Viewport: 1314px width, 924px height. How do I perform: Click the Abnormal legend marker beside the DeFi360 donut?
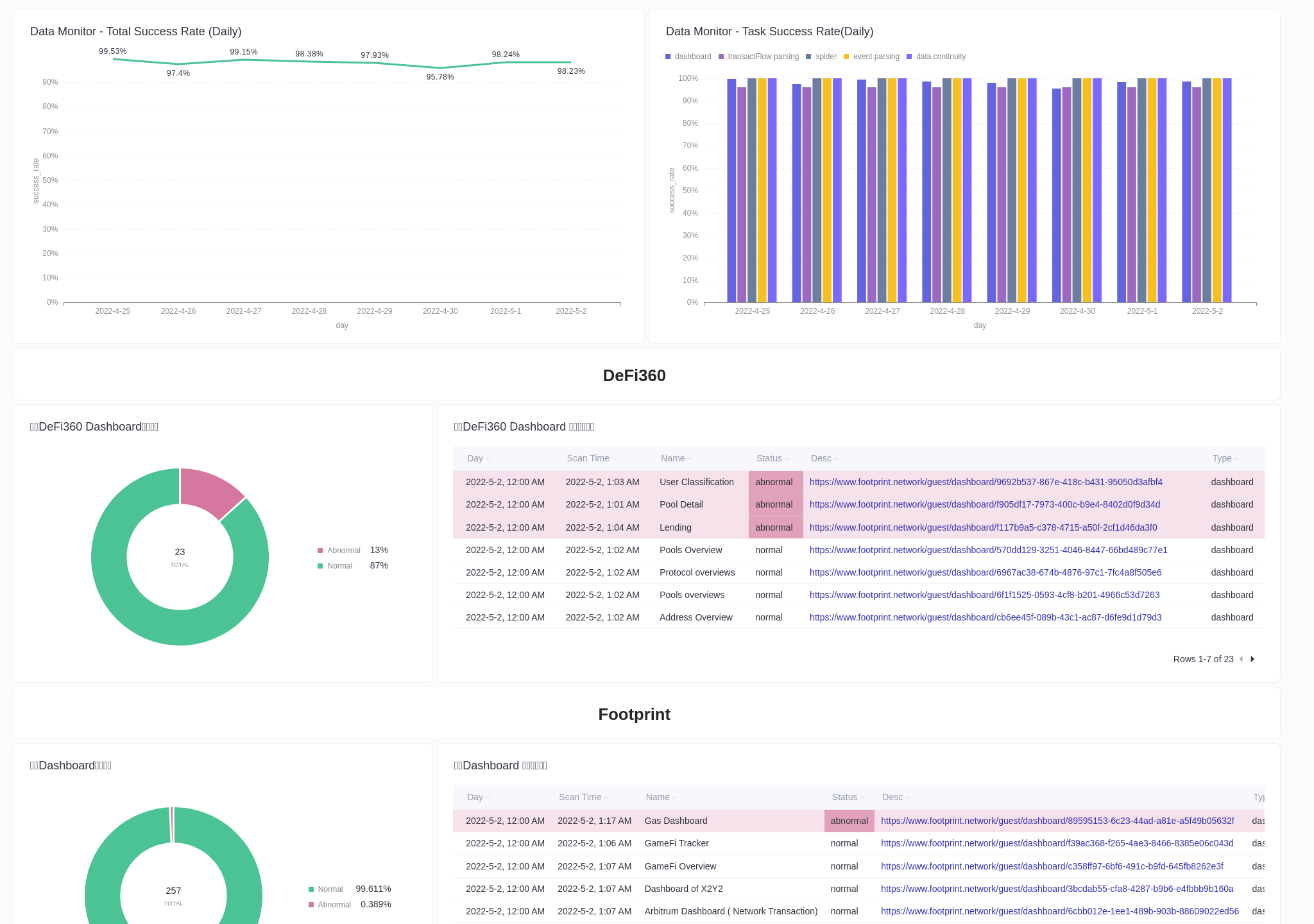coord(320,551)
